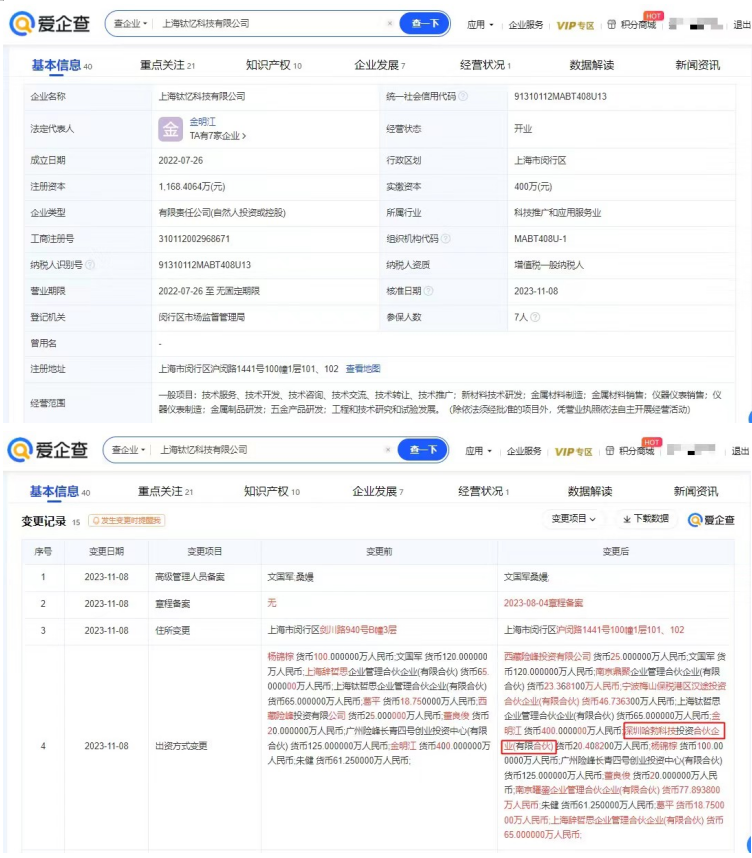
Task: Open legal representative 金明江 link
Action: 203,121
